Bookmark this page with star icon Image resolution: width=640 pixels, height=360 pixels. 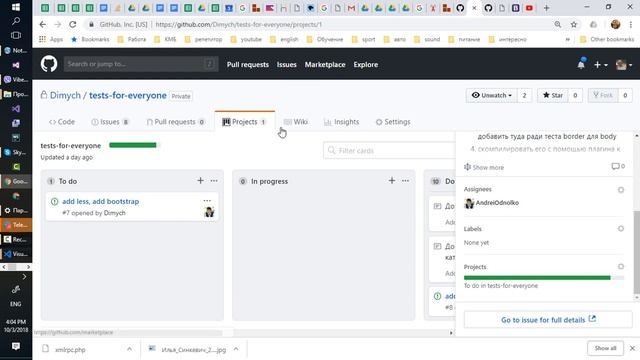[x=574, y=24]
